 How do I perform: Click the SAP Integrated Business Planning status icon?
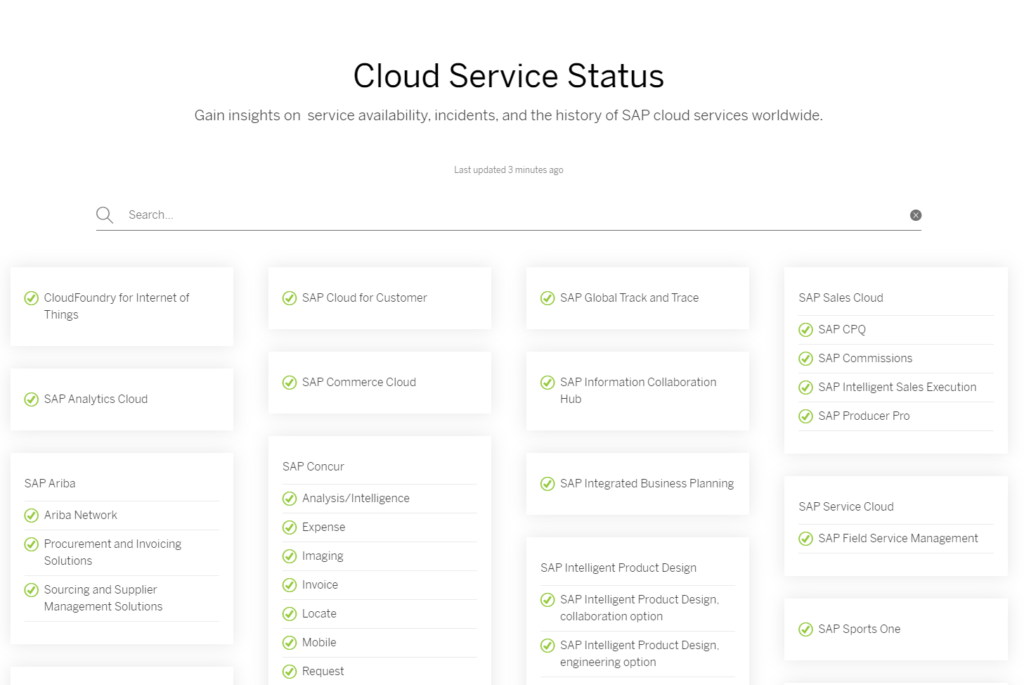[547, 484]
